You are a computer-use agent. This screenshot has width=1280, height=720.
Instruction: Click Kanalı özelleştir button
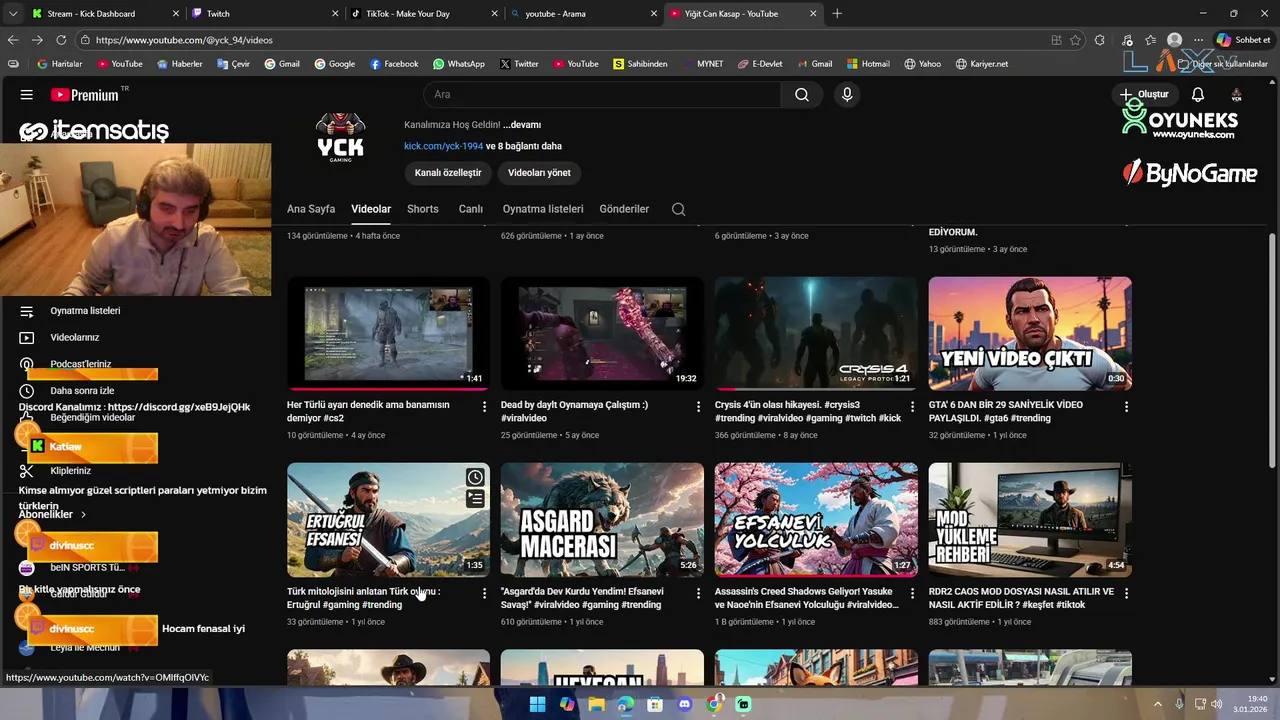[448, 173]
